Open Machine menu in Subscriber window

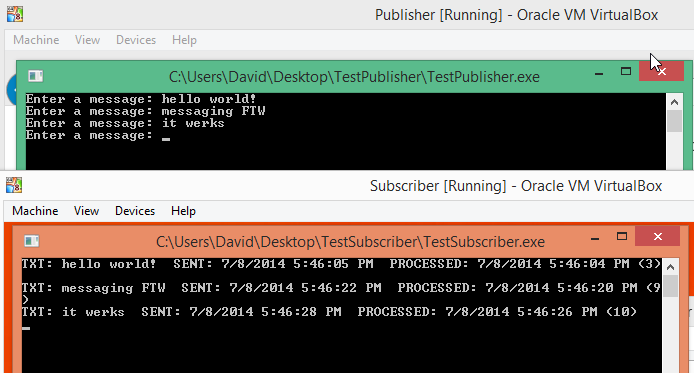tap(35, 211)
